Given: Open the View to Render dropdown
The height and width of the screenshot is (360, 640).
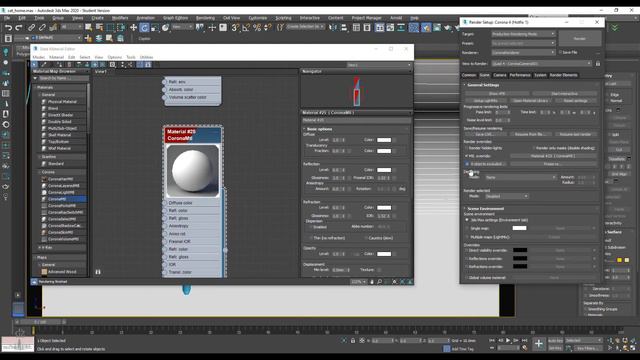Looking at the screenshot, I should point(542,64).
